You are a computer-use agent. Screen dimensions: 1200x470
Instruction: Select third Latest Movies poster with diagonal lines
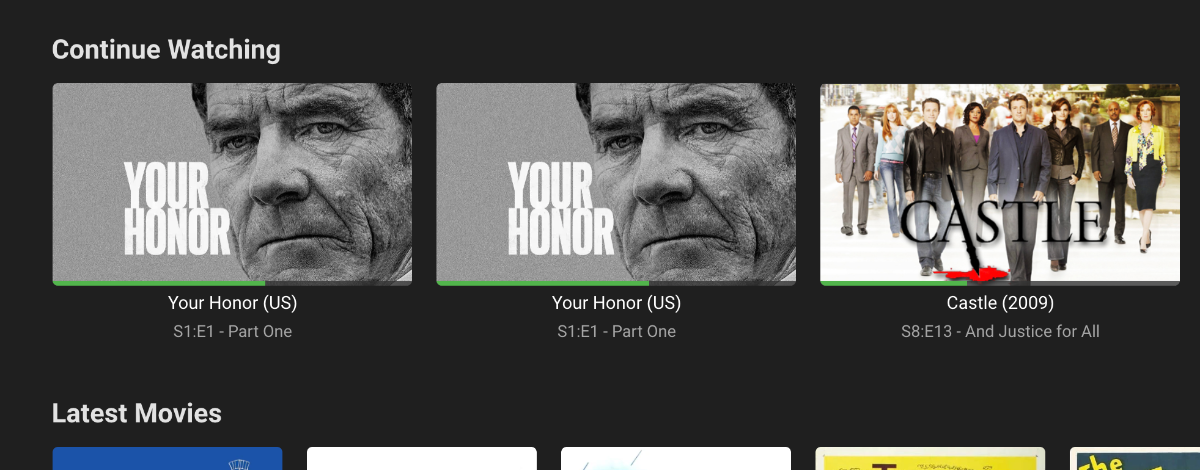pos(676,459)
